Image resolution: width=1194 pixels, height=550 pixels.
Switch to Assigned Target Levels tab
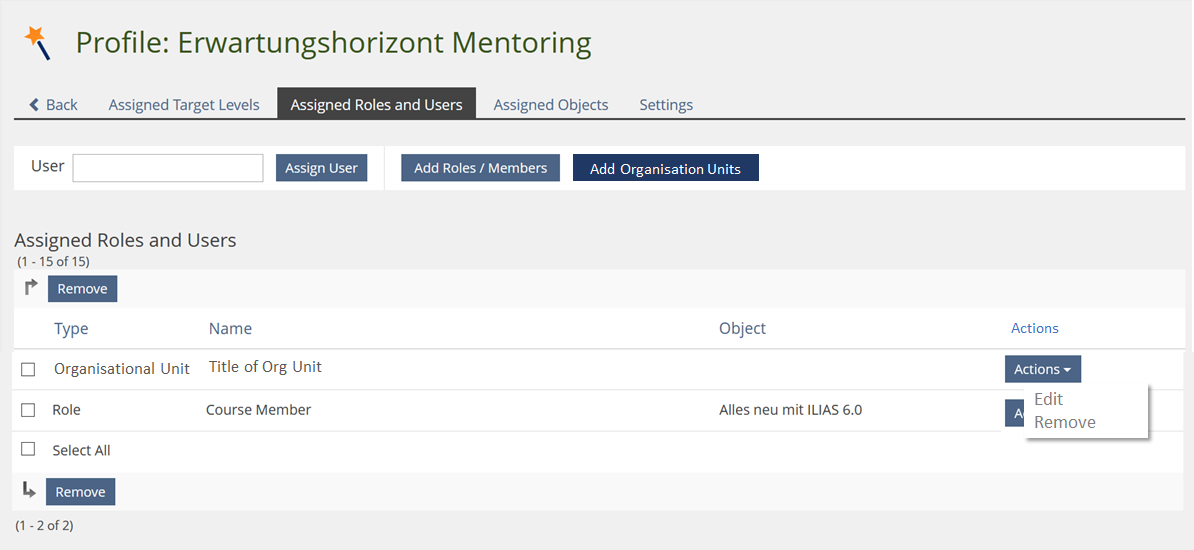click(184, 105)
